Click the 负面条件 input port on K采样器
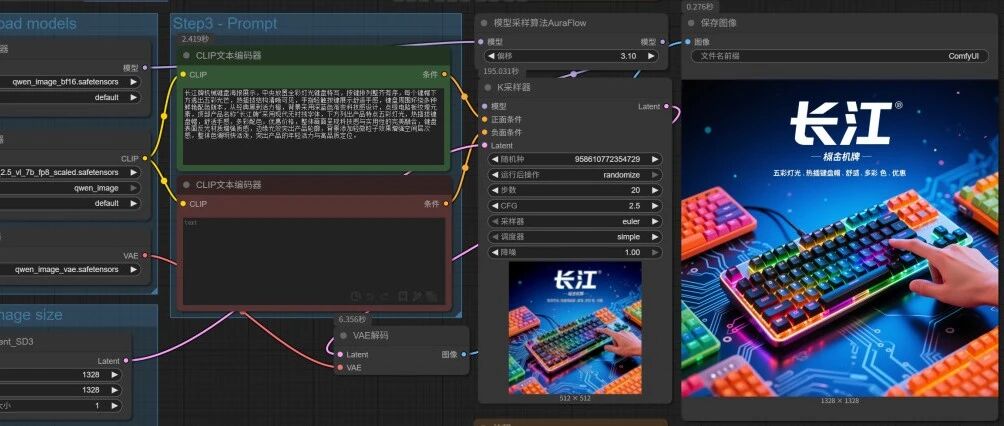Viewport: 1004px width, 426px height. pyautogui.click(x=484, y=132)
